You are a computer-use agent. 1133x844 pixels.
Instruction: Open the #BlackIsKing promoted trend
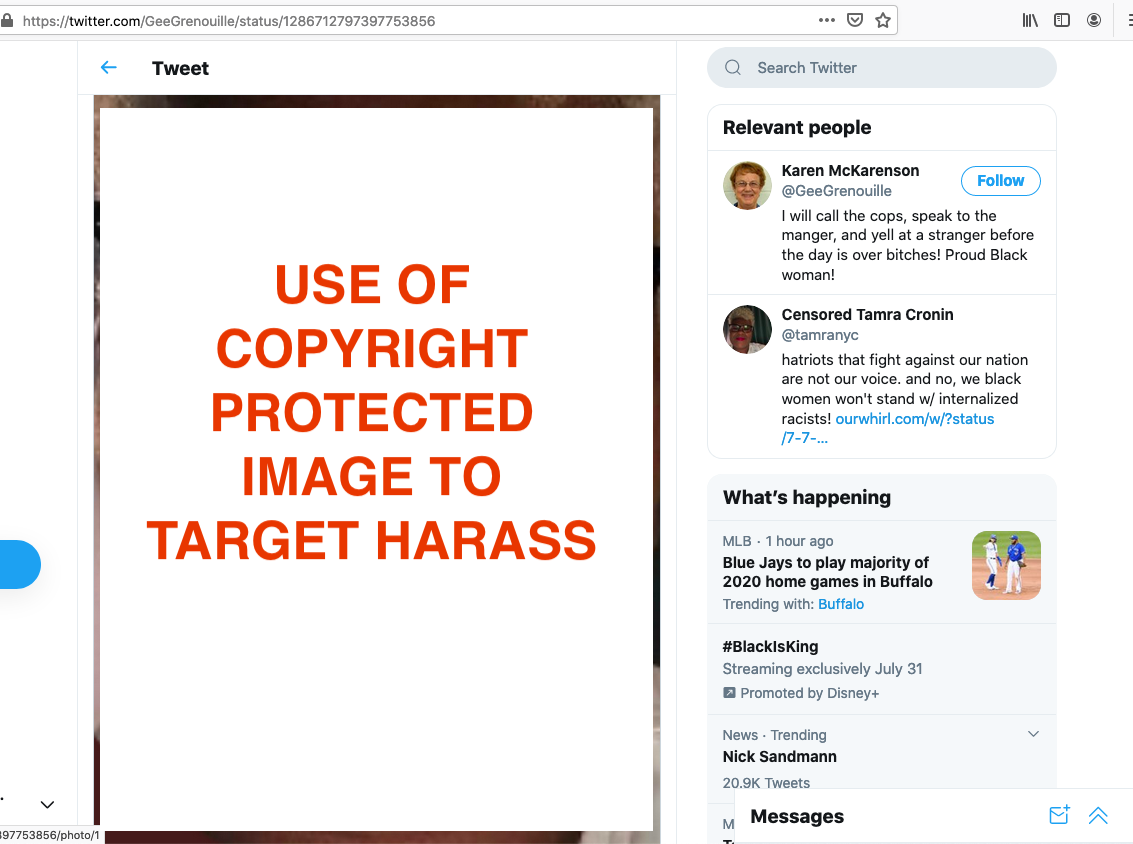pyautogui.click(x=770, y=647)
